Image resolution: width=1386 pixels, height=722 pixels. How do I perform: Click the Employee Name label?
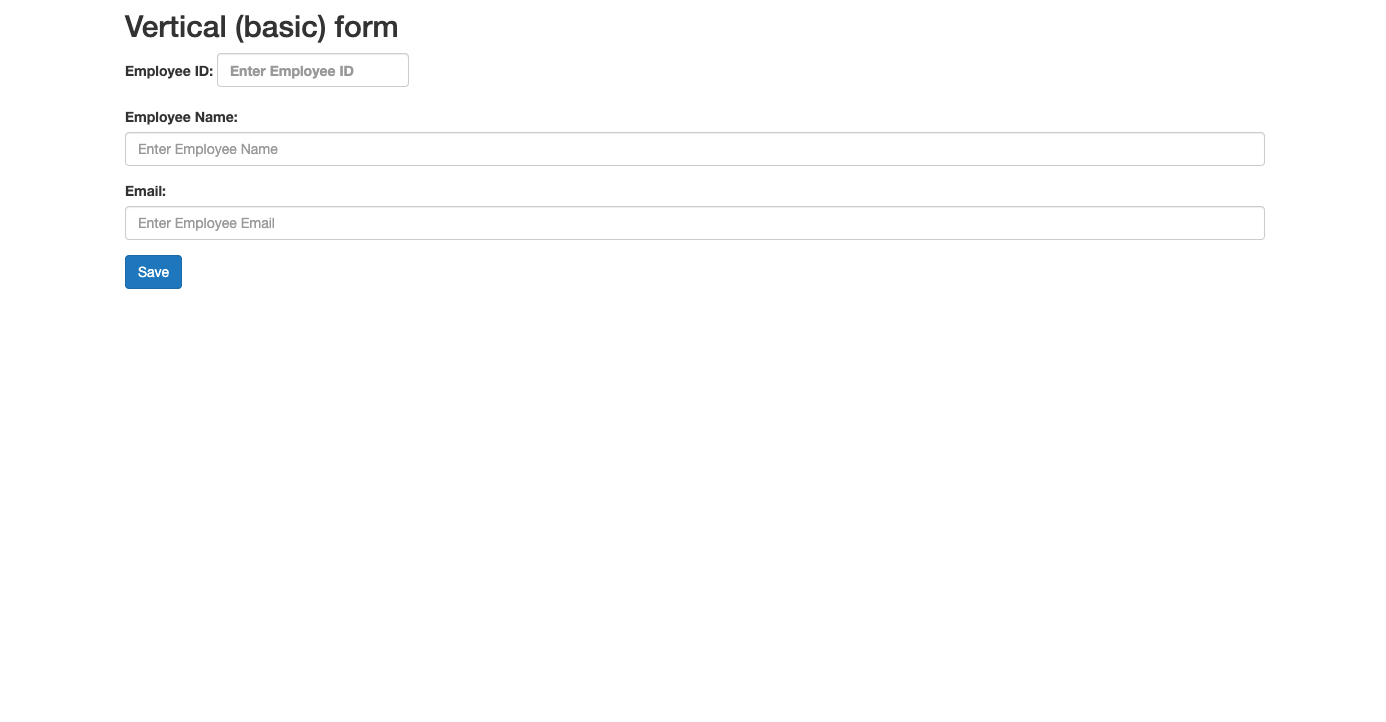(x=181, y=117)
